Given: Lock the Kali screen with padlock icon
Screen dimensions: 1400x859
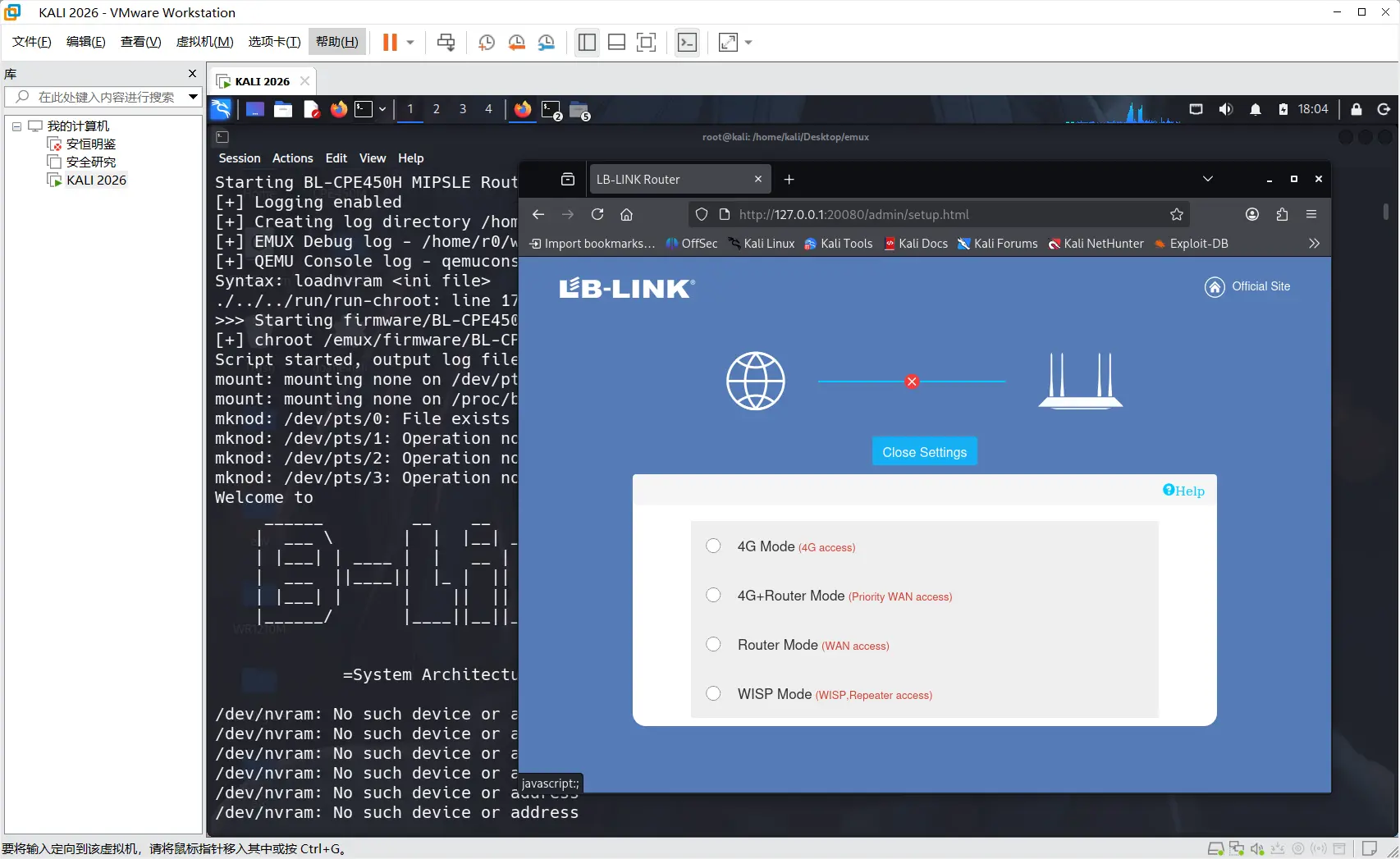Looking at the screenshot, I should pyautogui.click(x=1357, y=109).
